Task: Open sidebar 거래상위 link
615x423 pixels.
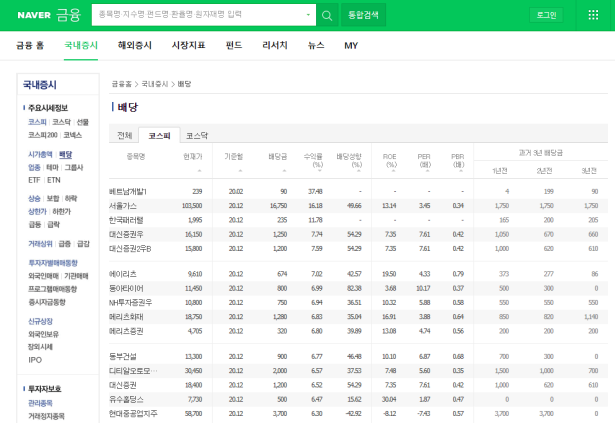Action: click(40, 244)
